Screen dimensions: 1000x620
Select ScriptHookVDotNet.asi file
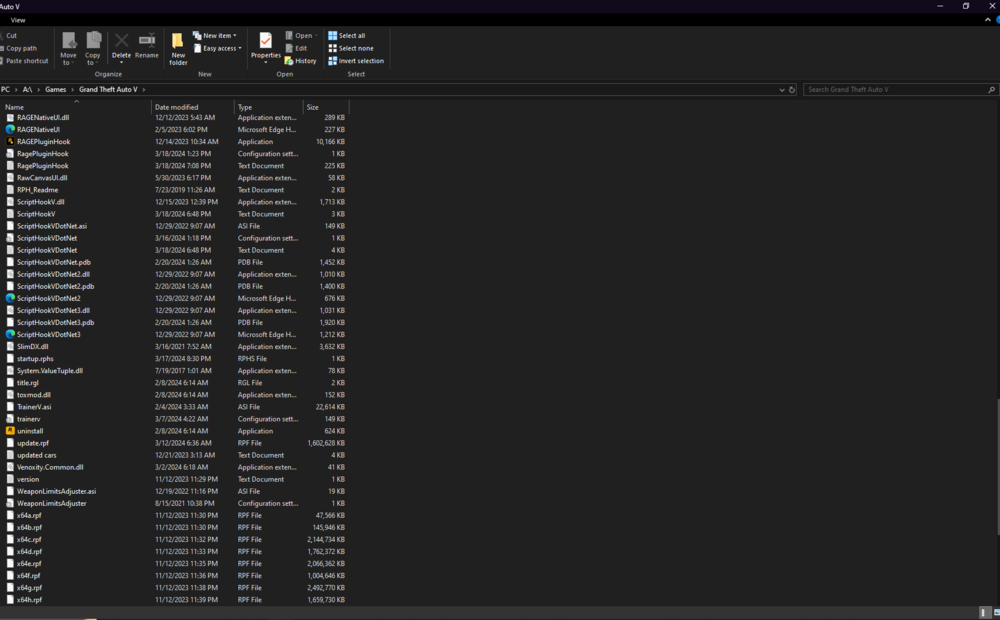click(52, 226)
